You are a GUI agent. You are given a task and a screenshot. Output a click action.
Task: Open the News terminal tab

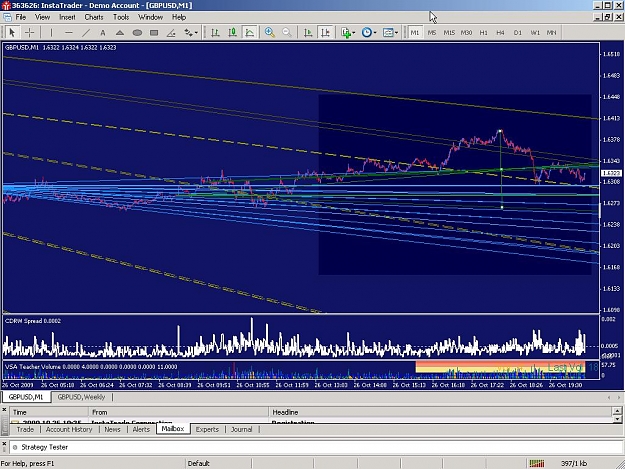click(x=112, y=429)
